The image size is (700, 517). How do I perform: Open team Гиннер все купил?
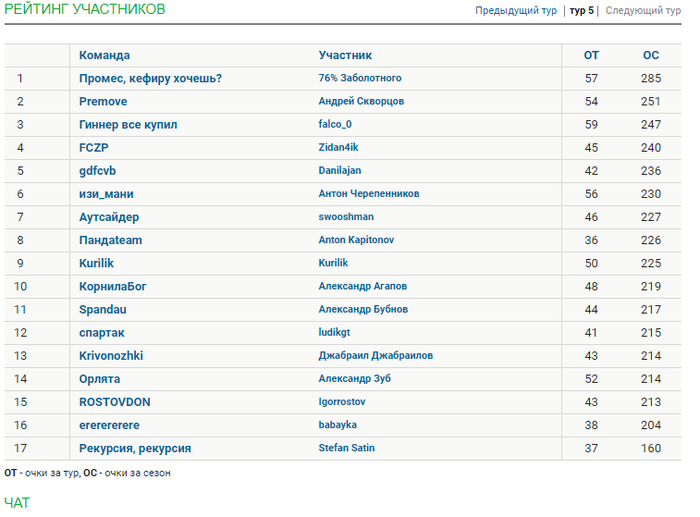click(128, 125)
